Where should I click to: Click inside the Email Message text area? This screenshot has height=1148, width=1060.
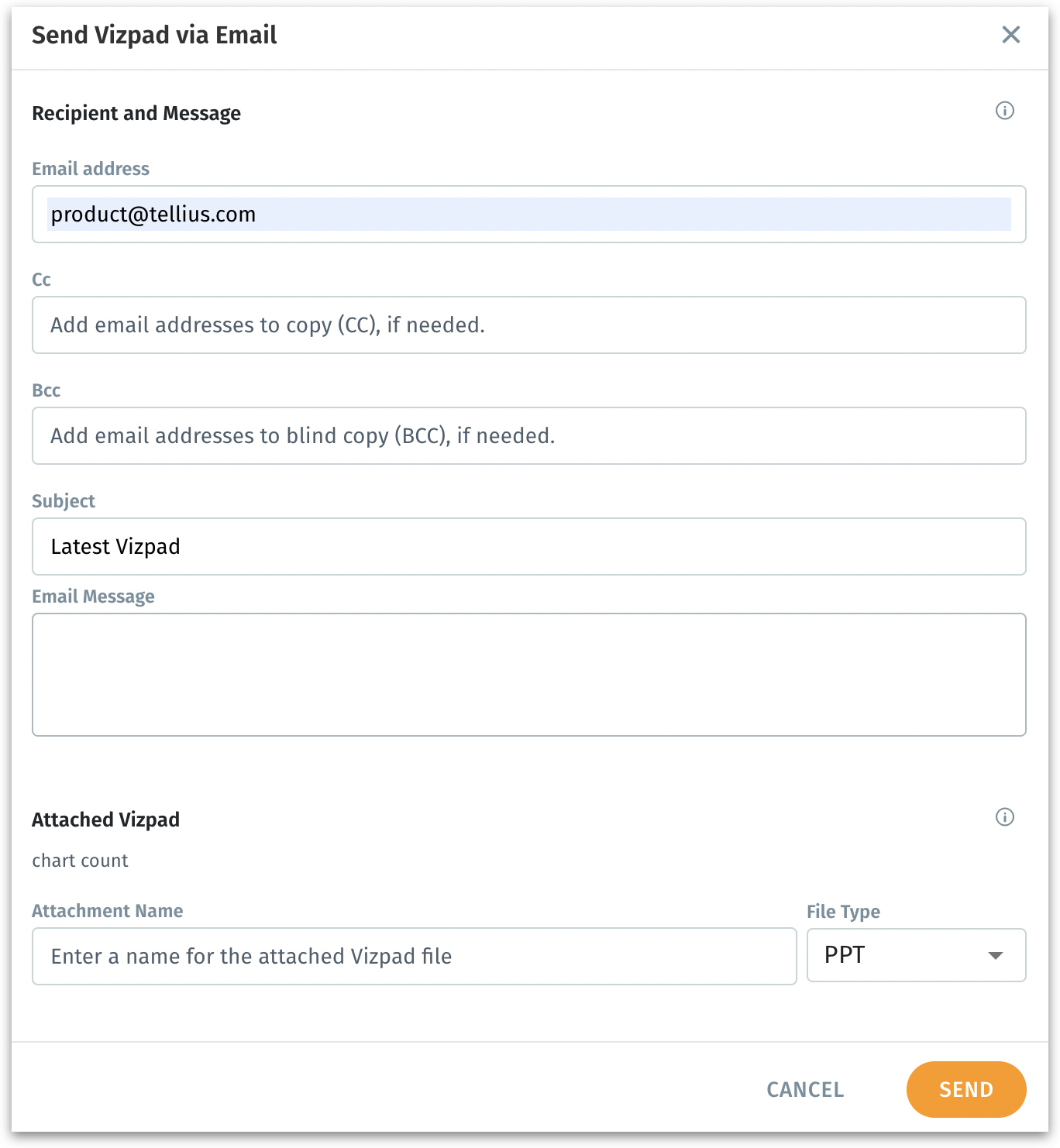(528, 675)
